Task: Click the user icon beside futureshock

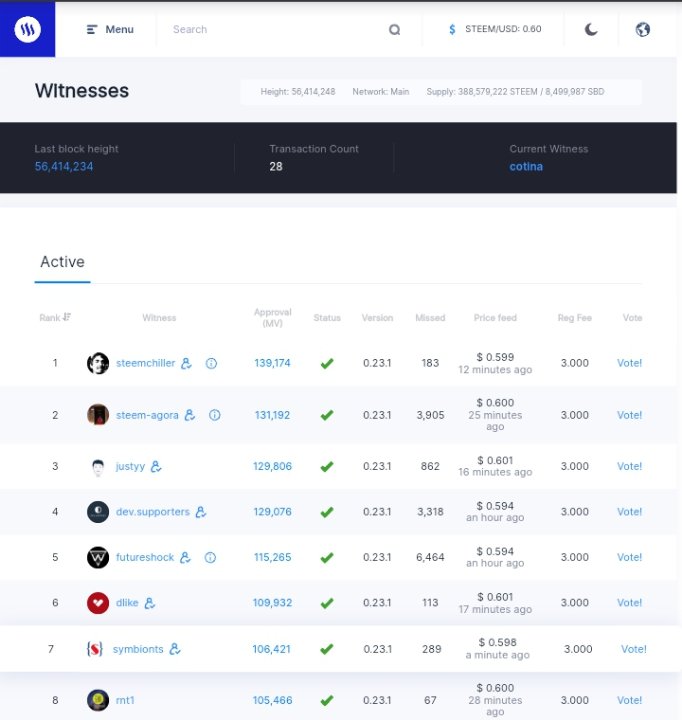Action: [x=185, y=557]
